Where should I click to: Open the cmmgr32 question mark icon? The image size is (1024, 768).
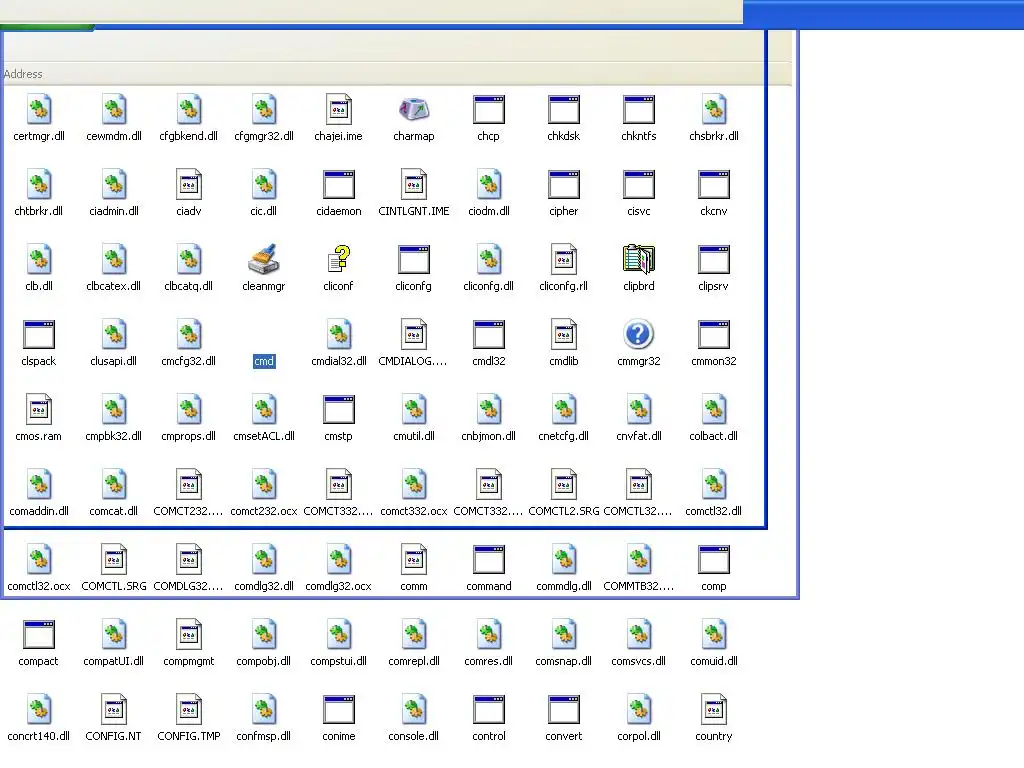click(x=639, y=334)
